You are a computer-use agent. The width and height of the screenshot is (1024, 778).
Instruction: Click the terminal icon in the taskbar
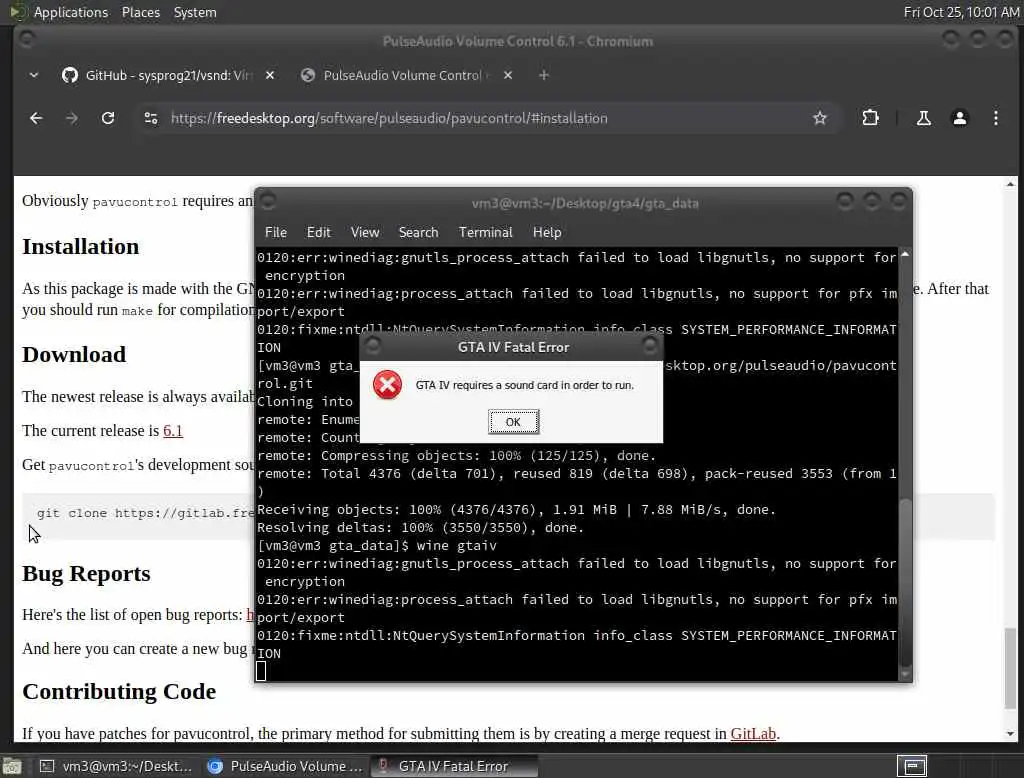tap(47, 766)
